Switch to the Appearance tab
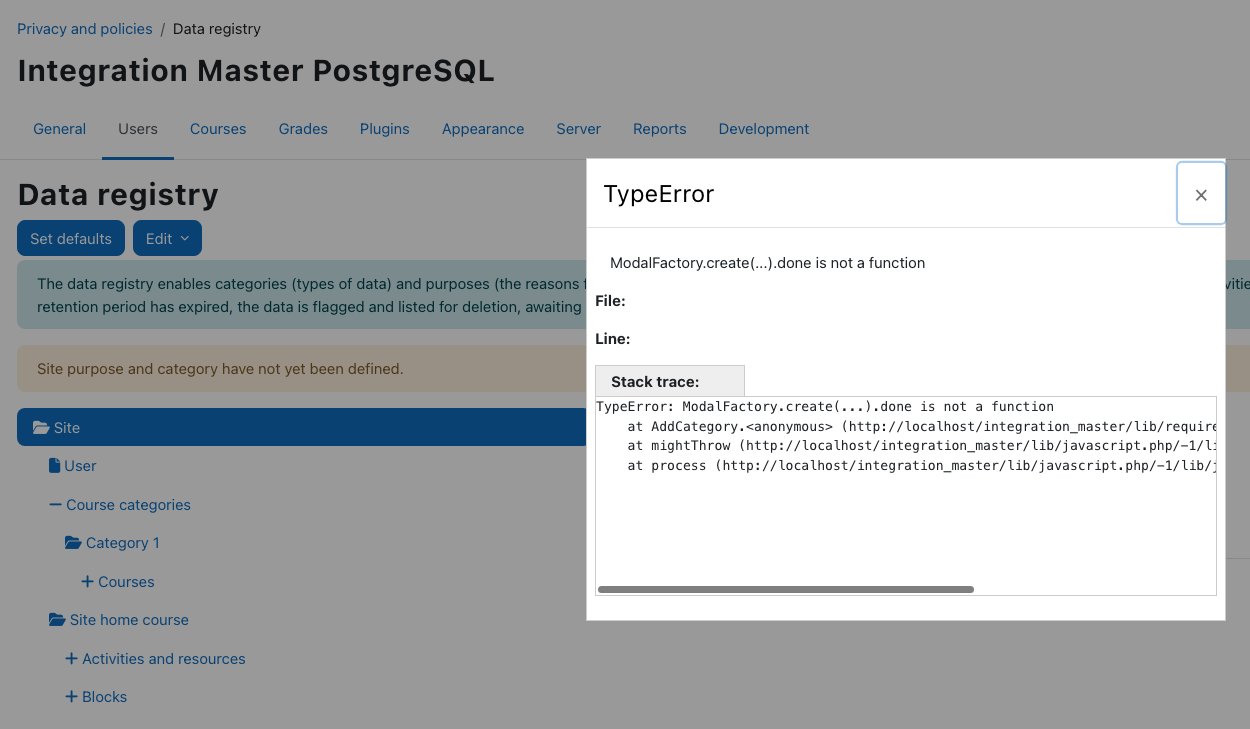 [x=483, y=129]
